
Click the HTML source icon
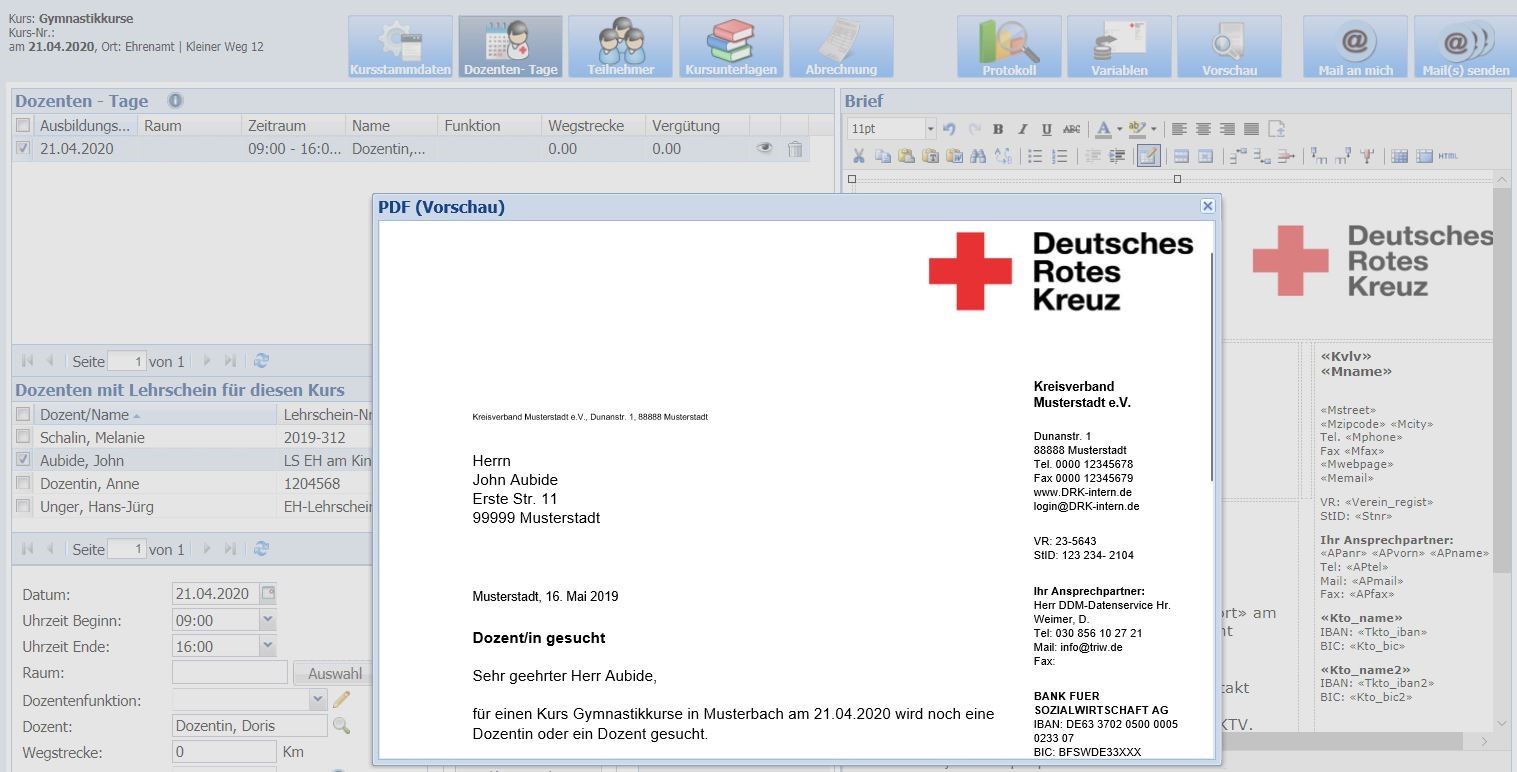(x=1447, y=156)
